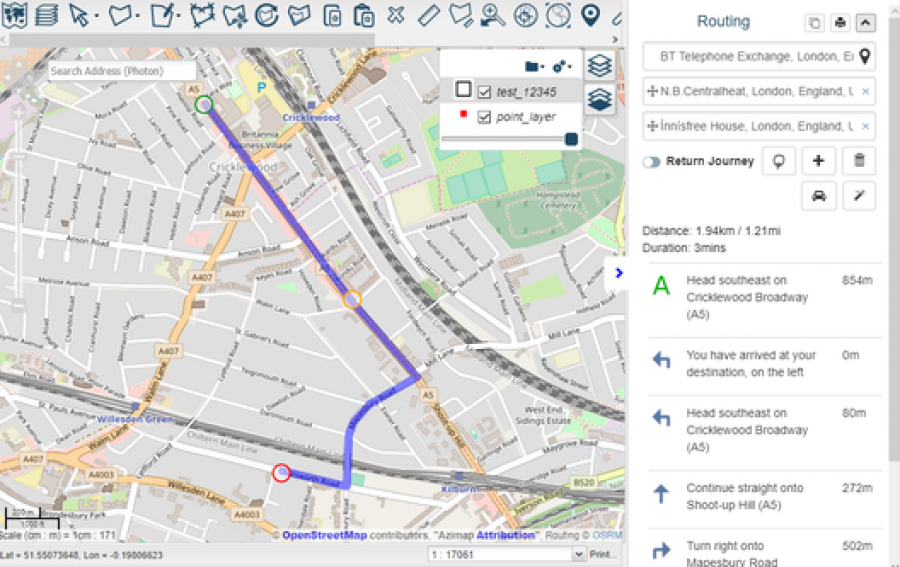
Task: Adjust the layer opacity slider handle
Action: click(x=571, y=139)
